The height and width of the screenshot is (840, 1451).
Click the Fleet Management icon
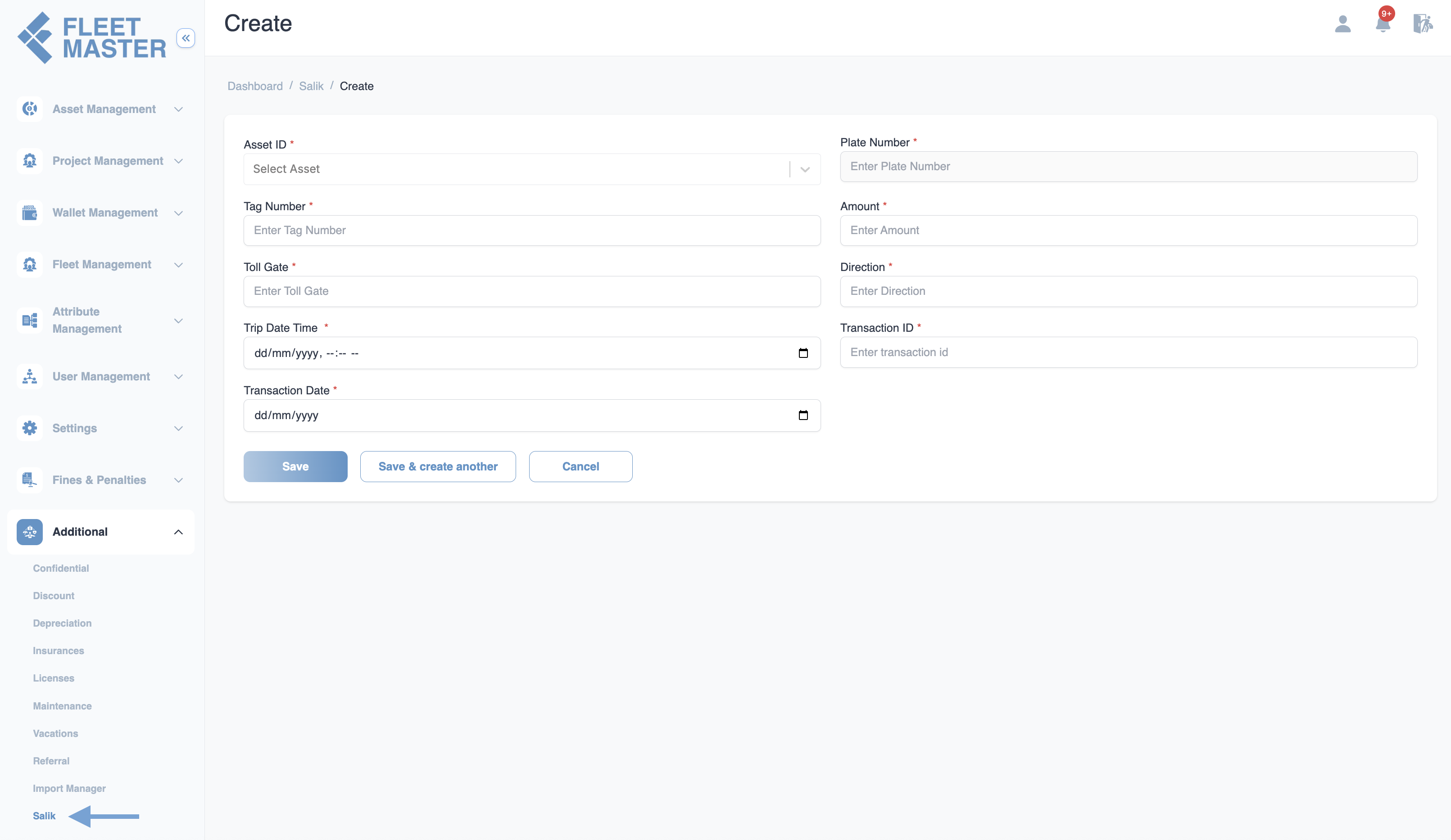[x=29, y=264]
